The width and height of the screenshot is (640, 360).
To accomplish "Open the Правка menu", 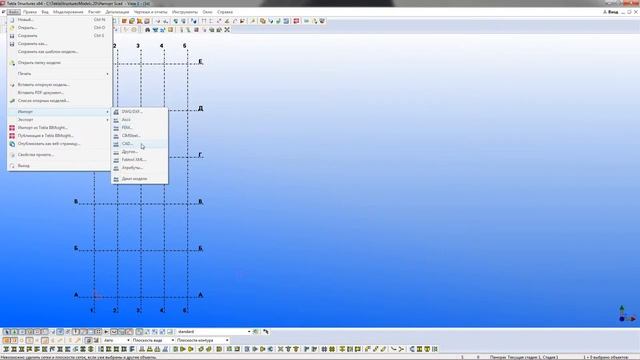I will click(x=30, y=12).
